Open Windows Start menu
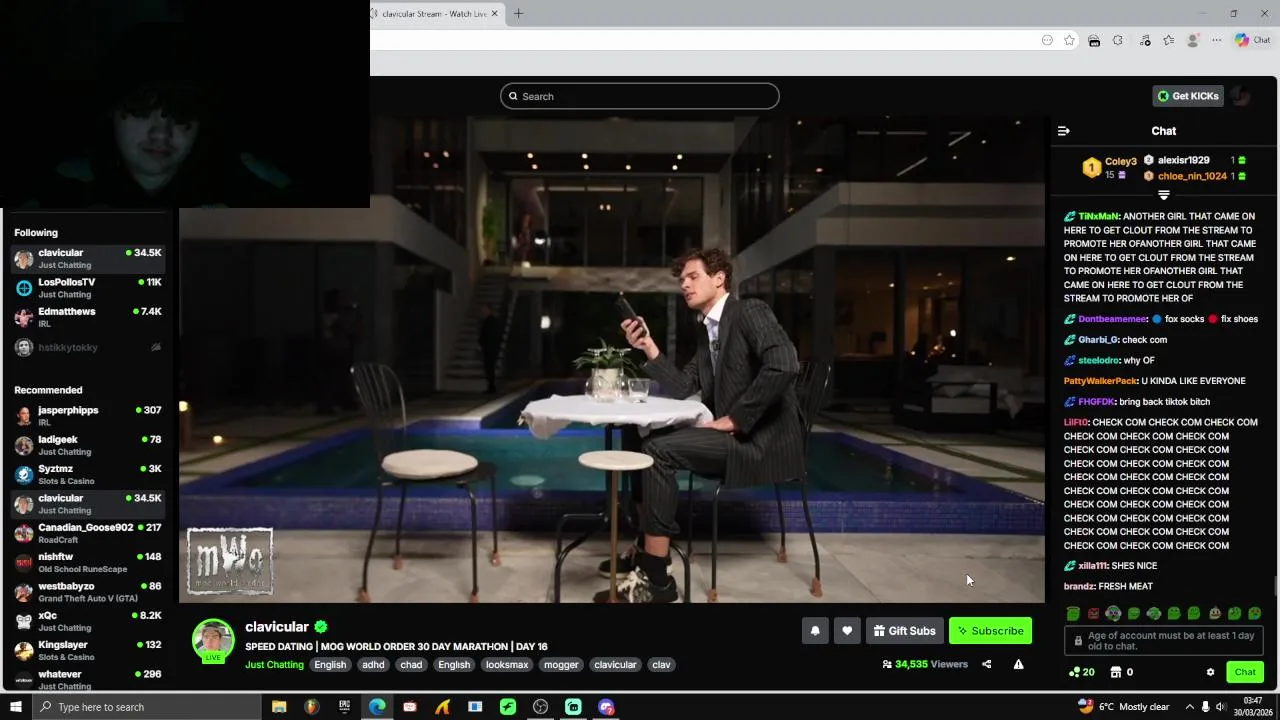The height and width of the screenshot is (720, 1280). pyautogui.click(x=15, y=707)
